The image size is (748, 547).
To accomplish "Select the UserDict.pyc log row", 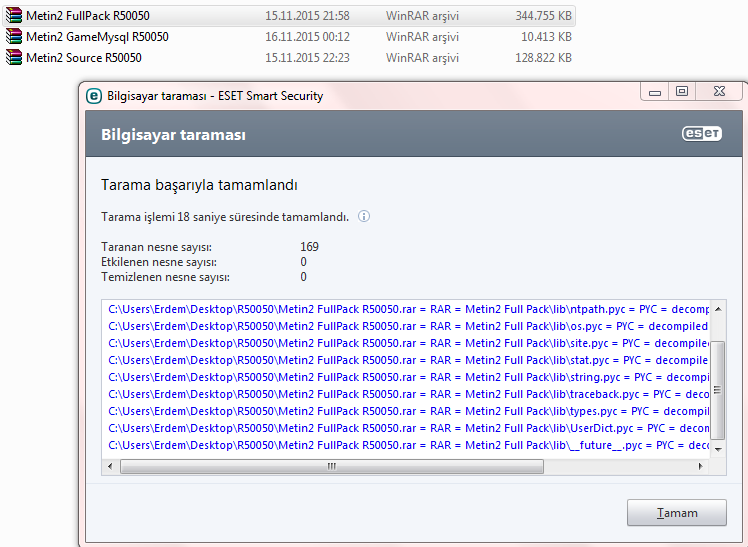I will pos(408,428).
